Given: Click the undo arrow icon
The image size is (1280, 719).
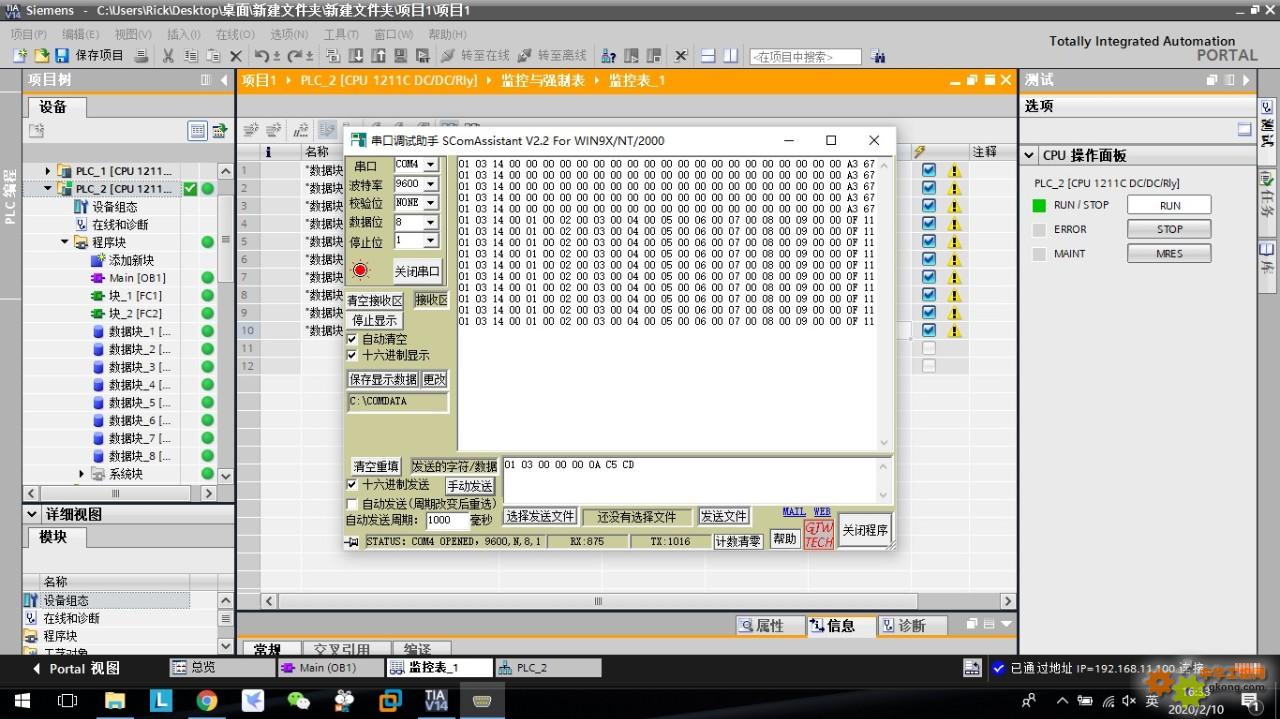Looking at the screenshot, I should (262, 56).
